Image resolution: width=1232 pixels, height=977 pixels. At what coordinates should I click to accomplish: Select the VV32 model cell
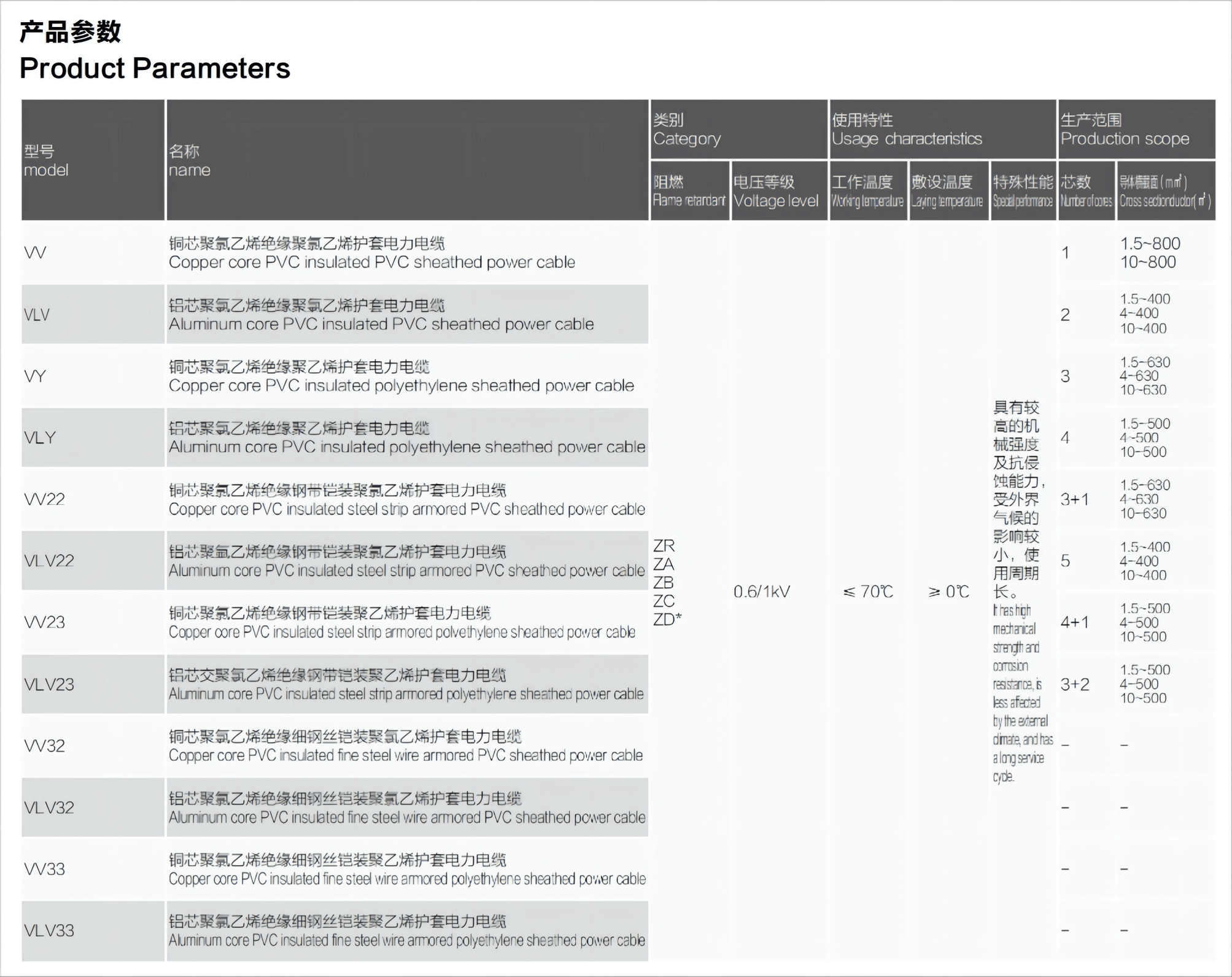click(x=93, y=745)
